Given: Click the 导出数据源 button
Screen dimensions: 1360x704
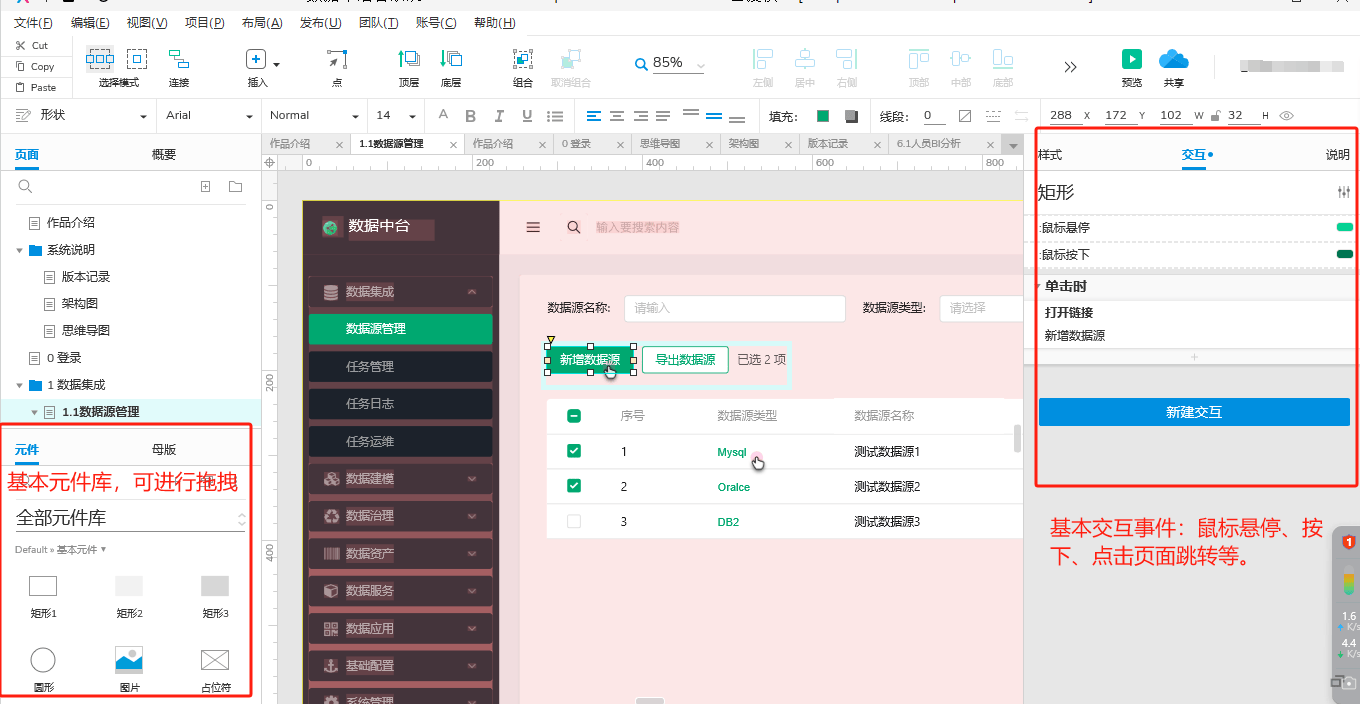Looking at the screenshot, I should point(685,360).
